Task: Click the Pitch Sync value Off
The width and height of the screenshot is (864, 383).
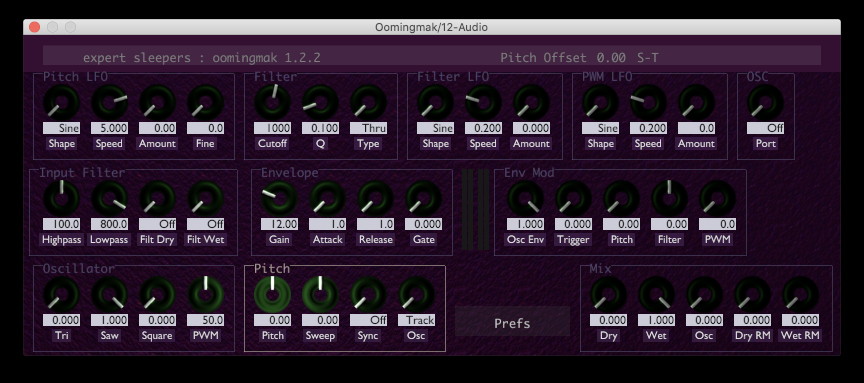Action: coord(368,320)
